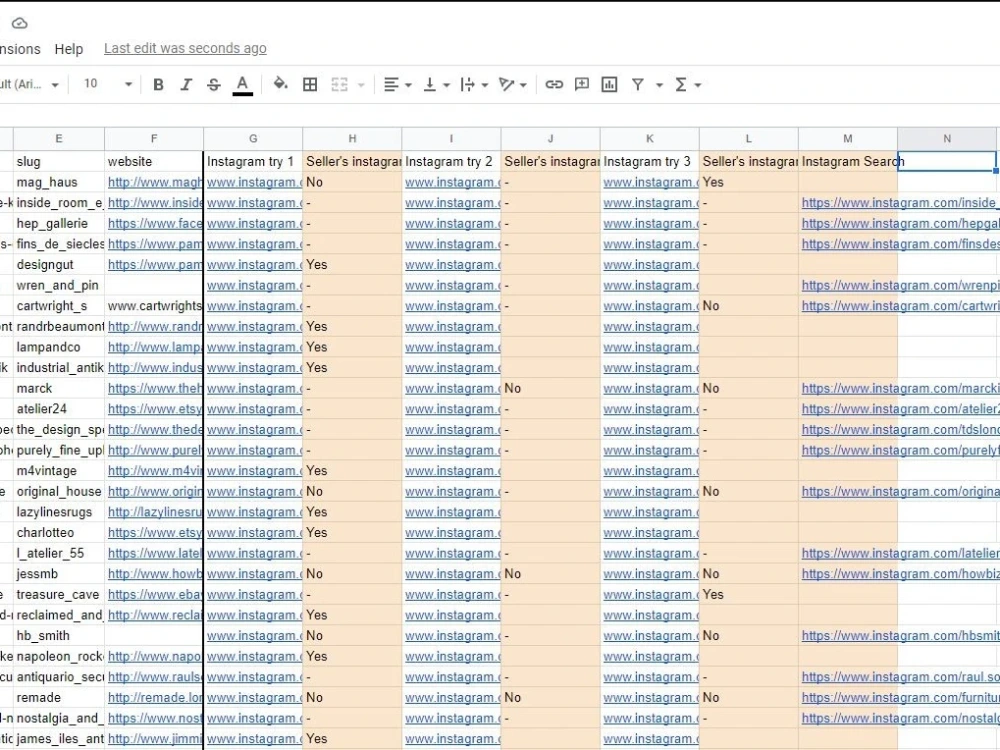1000x750 pixels.
Task: Open the Help menu
Action: point(69,49)
